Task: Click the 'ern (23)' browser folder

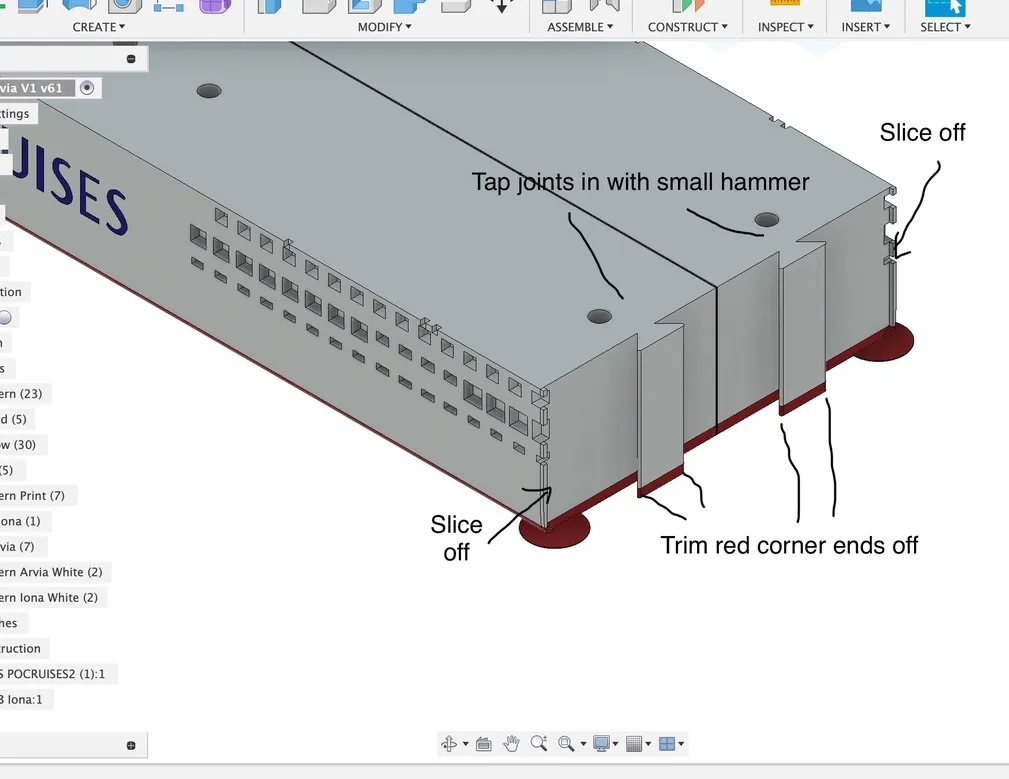Action: point(24,394)
